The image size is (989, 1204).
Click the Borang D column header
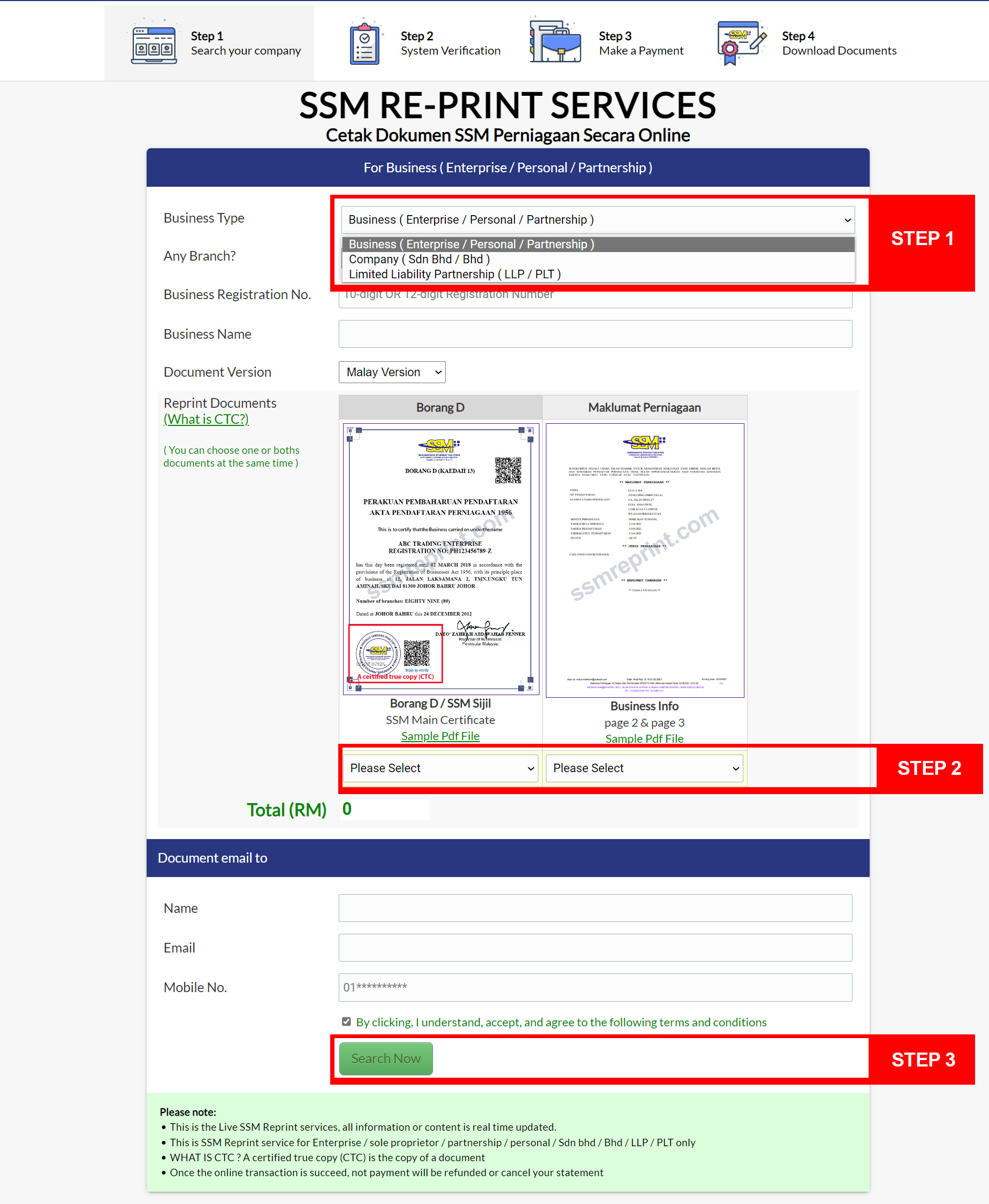click(x=440, y=408)
